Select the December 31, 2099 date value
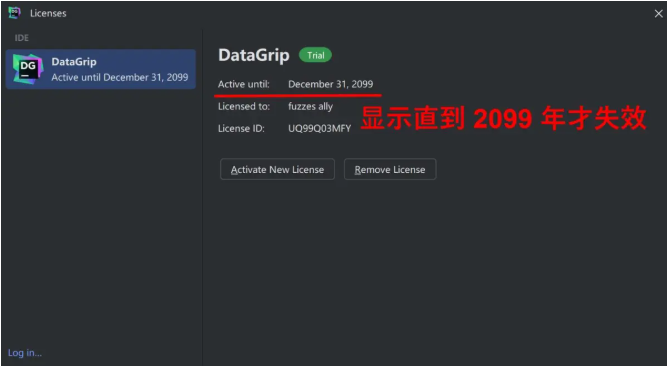This screenshot has height=367, width=667. (x=331, y=84)
